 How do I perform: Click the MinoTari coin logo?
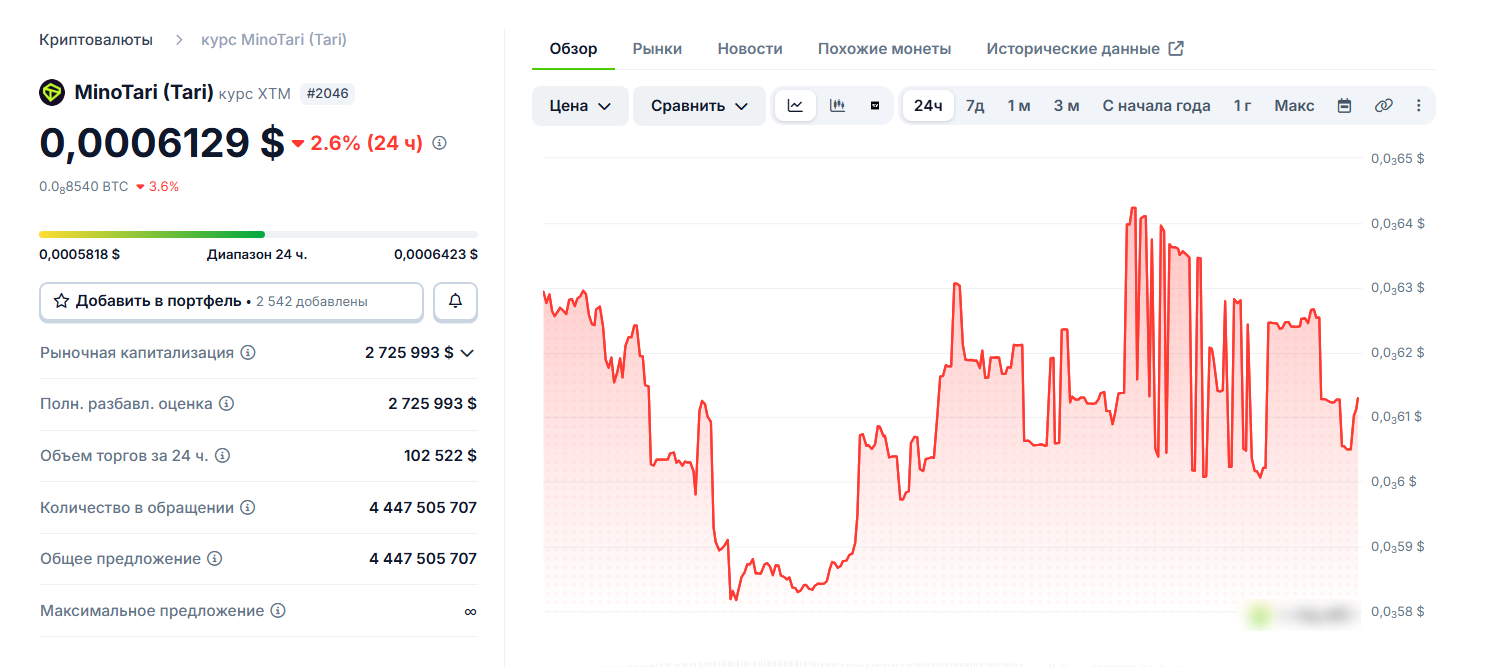[x=50, y=93]
